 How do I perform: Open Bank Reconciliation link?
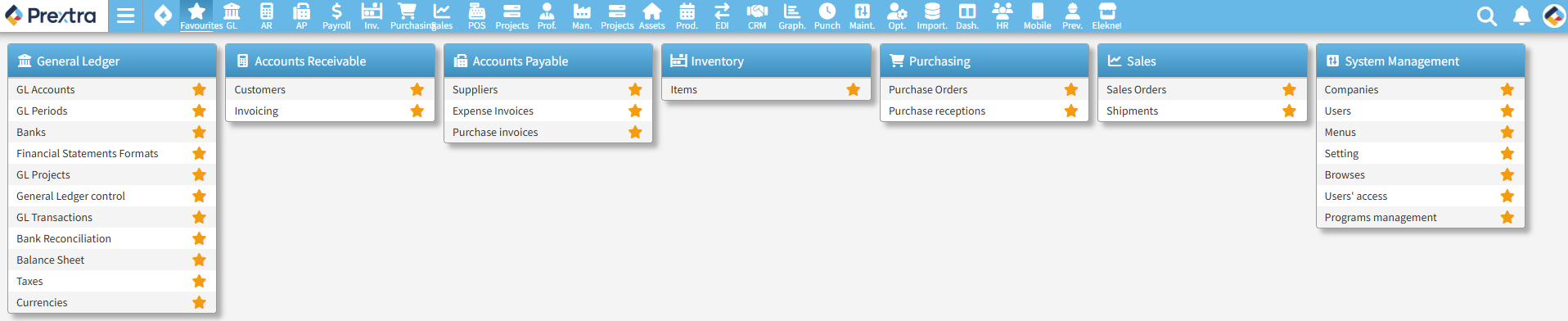click(x=64, y=238)
